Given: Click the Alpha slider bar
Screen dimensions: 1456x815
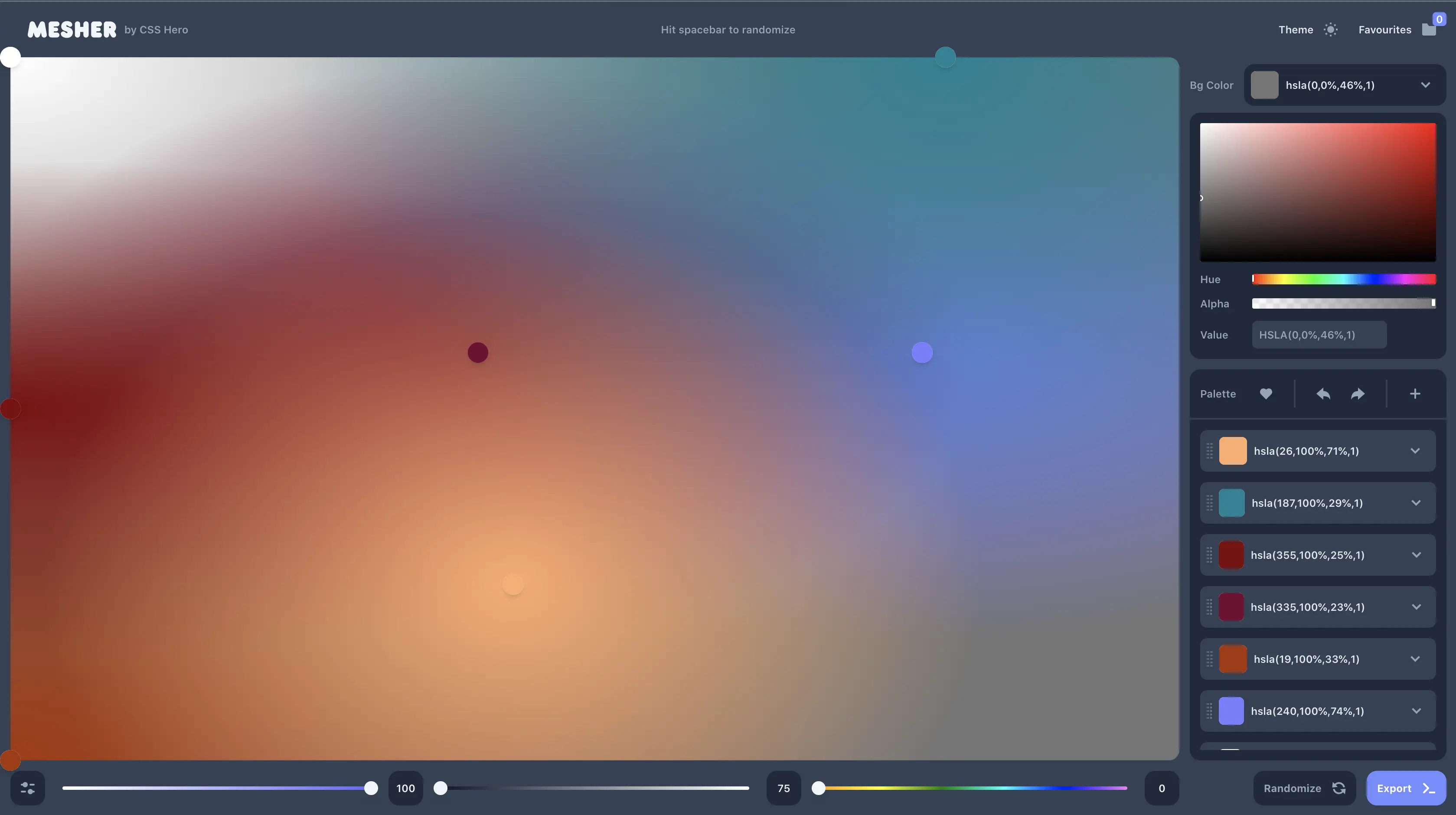Looking at the screenshot, I should (x=1344, y=303).
